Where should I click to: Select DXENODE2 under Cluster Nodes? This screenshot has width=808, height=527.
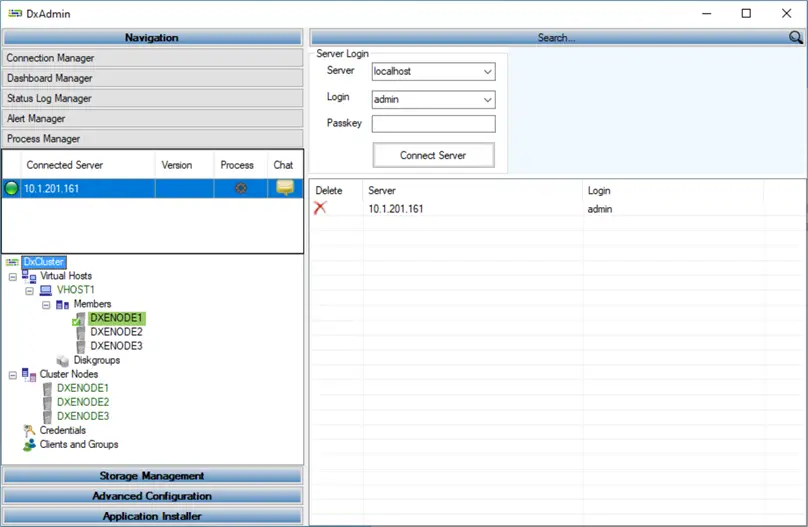pos(83,402)
